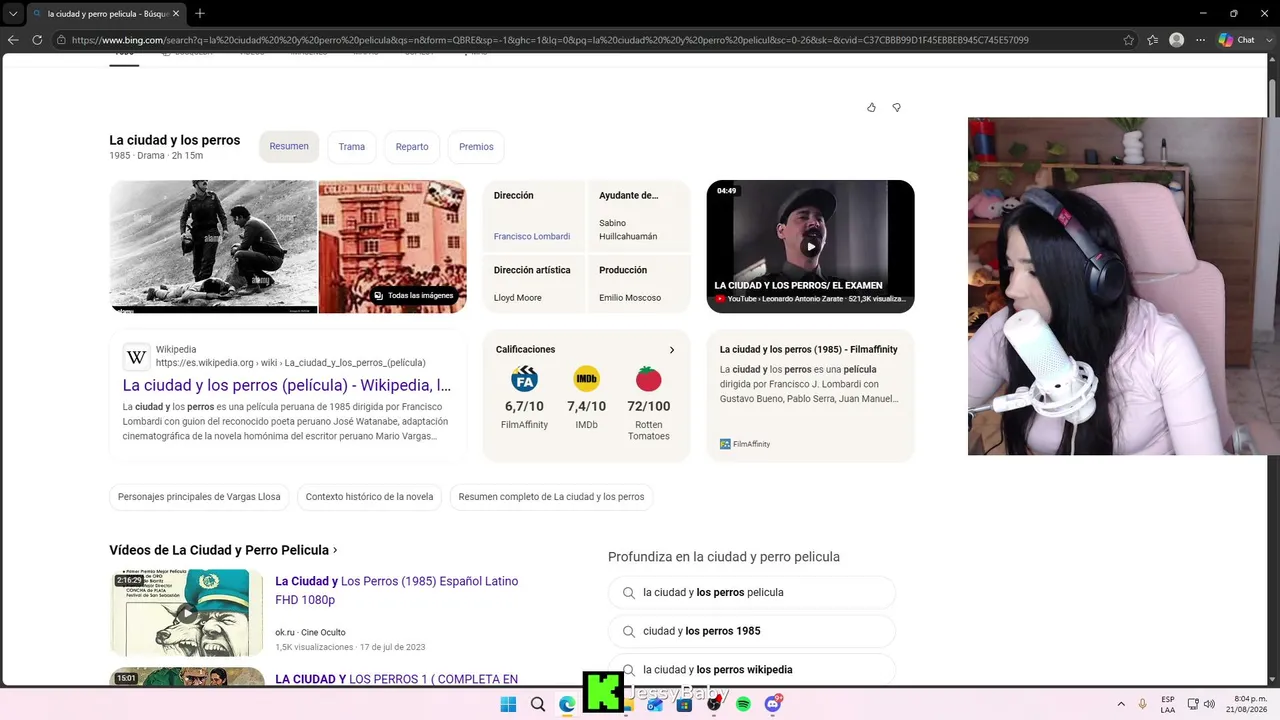Open the Windows Start menu
This screenshot has width=1280, height=720.
click(x=508, y=704)
